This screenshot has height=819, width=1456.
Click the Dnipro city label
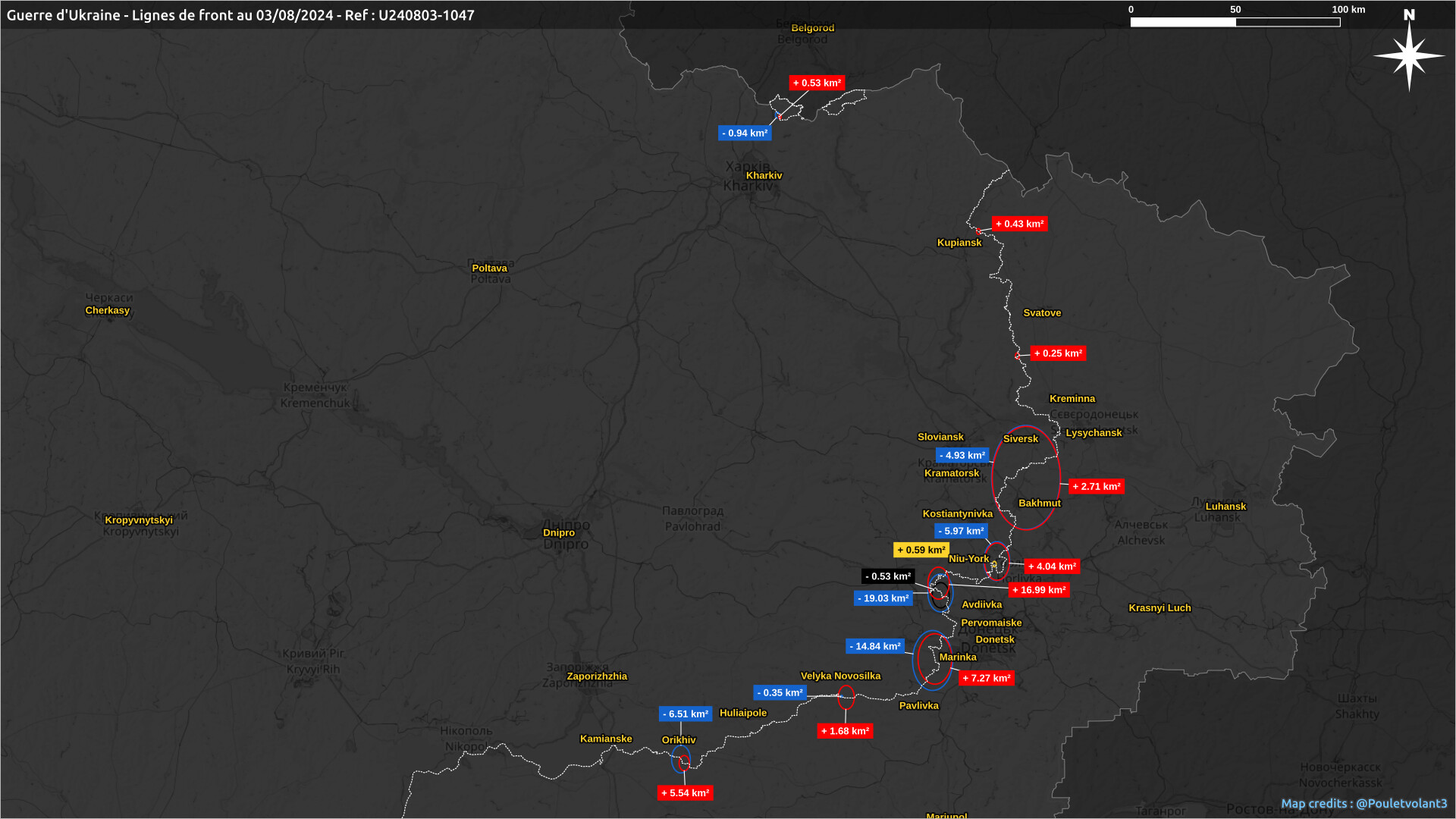pos(559,532)
